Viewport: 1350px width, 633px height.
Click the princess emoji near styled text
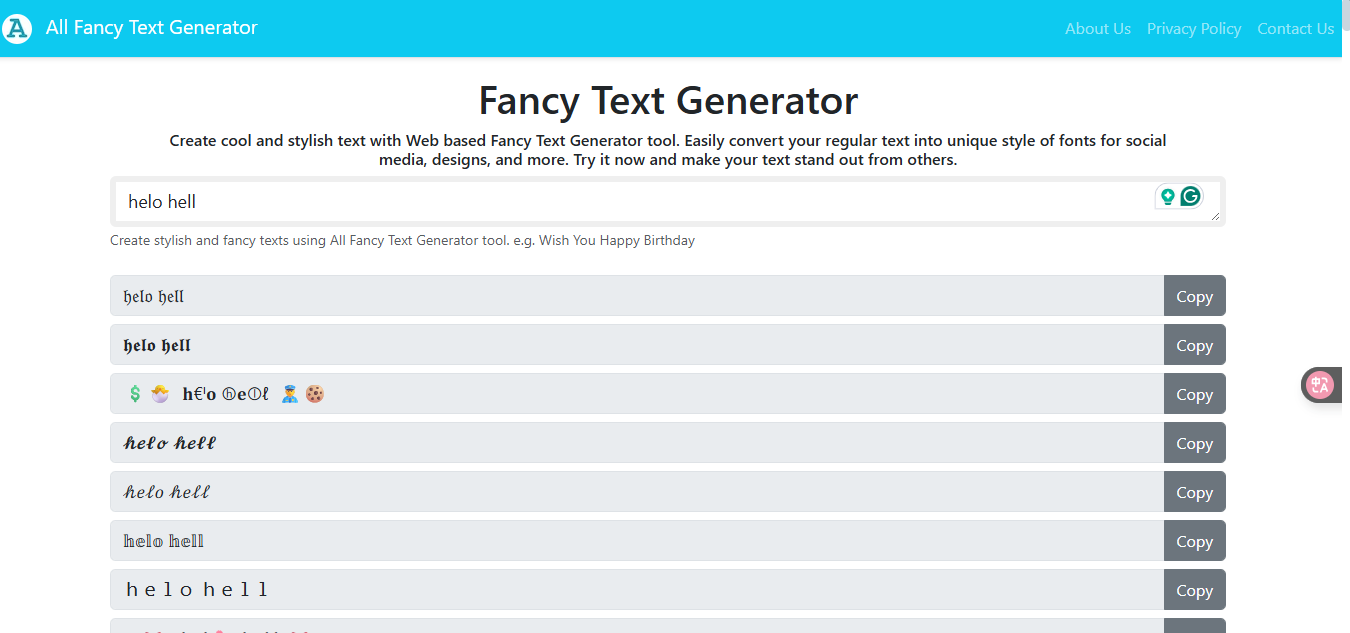click(x=160, y=393)
